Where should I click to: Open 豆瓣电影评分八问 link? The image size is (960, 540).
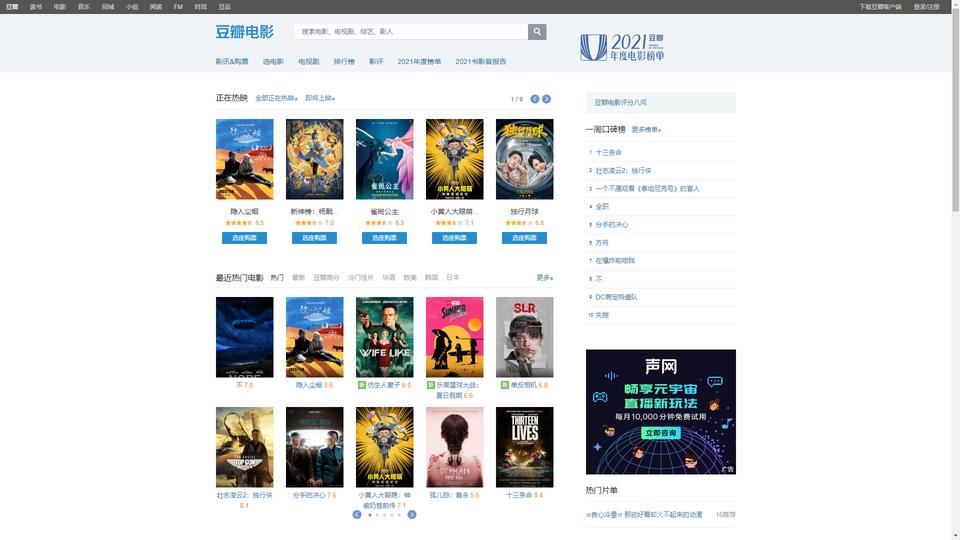point(620,103)
